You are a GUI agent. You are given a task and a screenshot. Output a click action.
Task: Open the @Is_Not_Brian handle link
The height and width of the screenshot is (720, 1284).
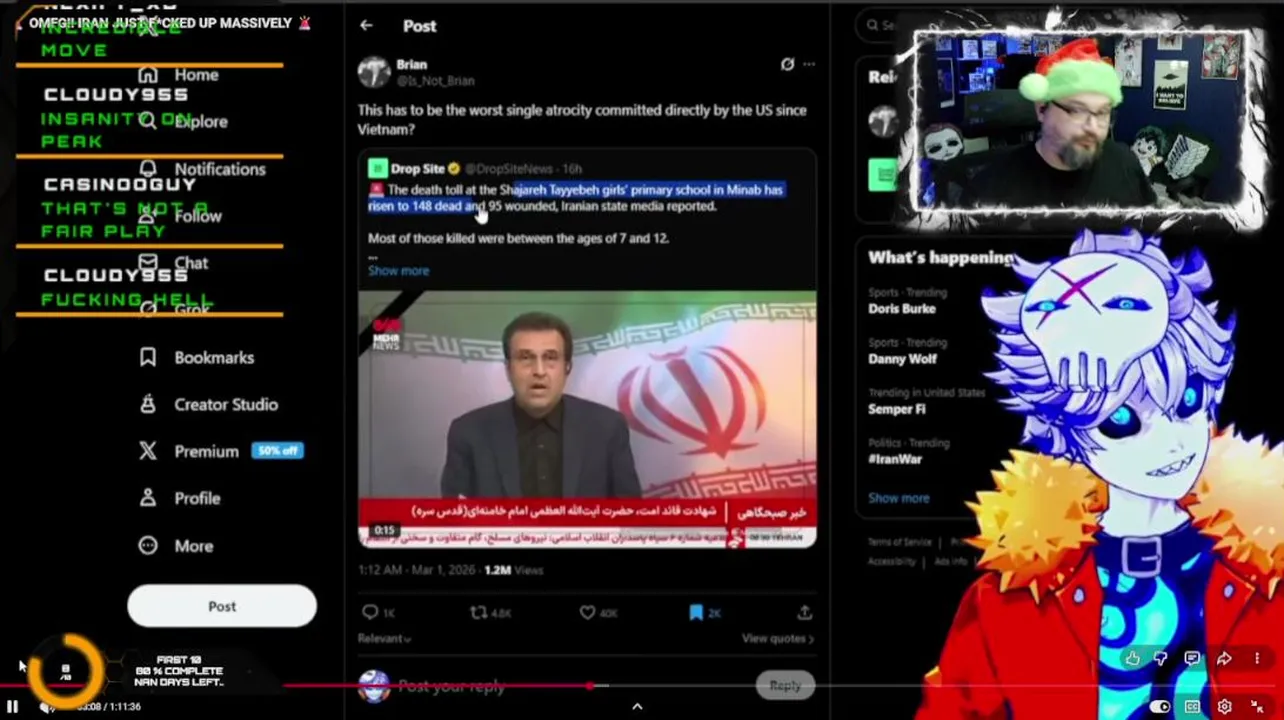click(435, 81)
